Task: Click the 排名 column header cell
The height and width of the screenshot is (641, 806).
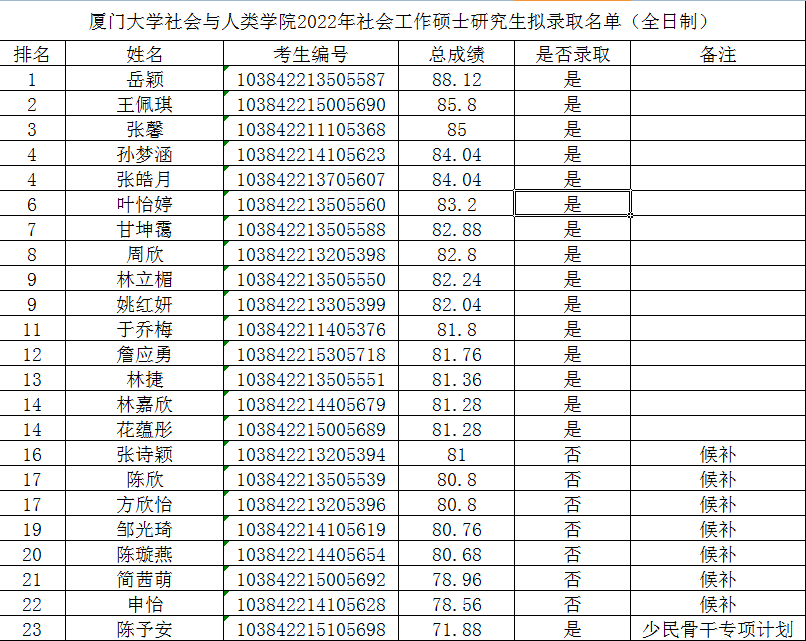Action: click(x=32, y=53)
